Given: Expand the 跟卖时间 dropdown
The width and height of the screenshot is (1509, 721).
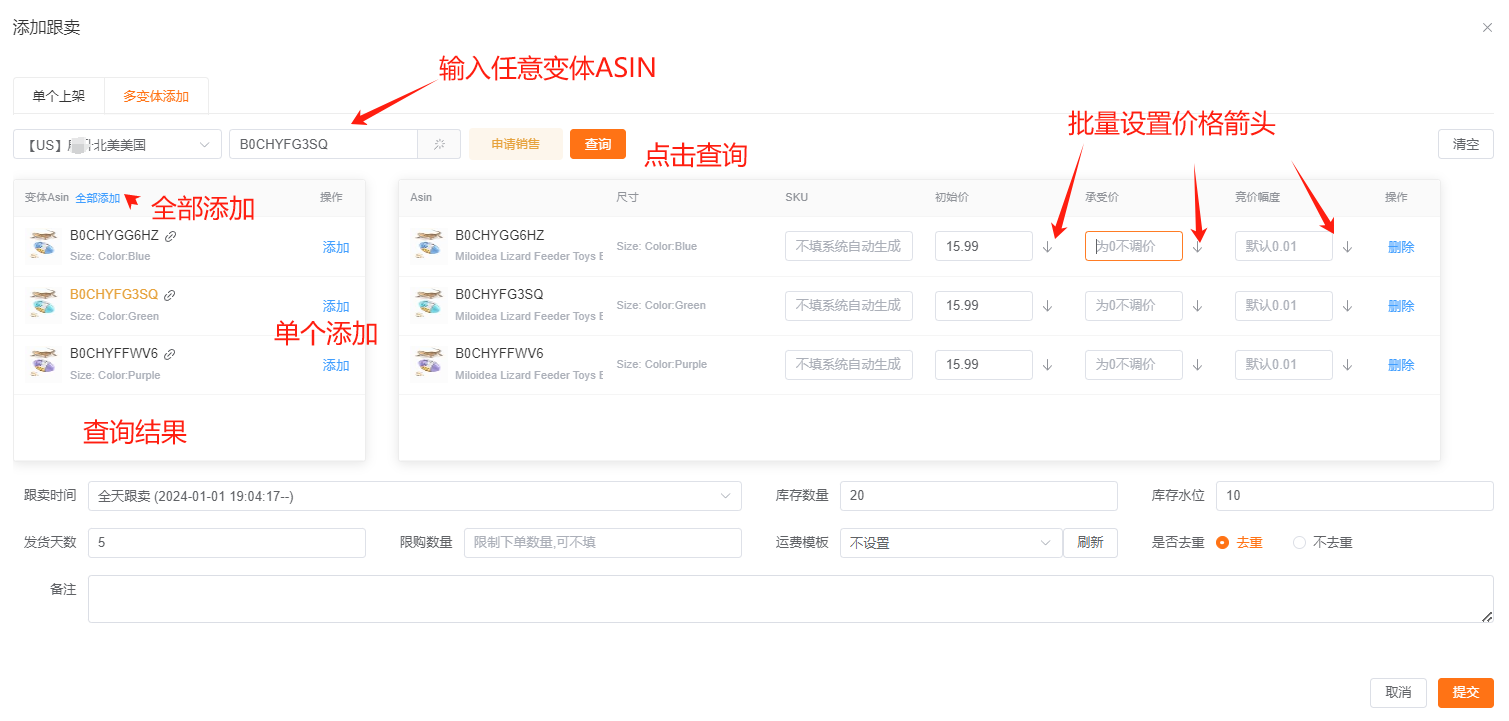Looking at the screenshot, I should [x=414, y=496].
